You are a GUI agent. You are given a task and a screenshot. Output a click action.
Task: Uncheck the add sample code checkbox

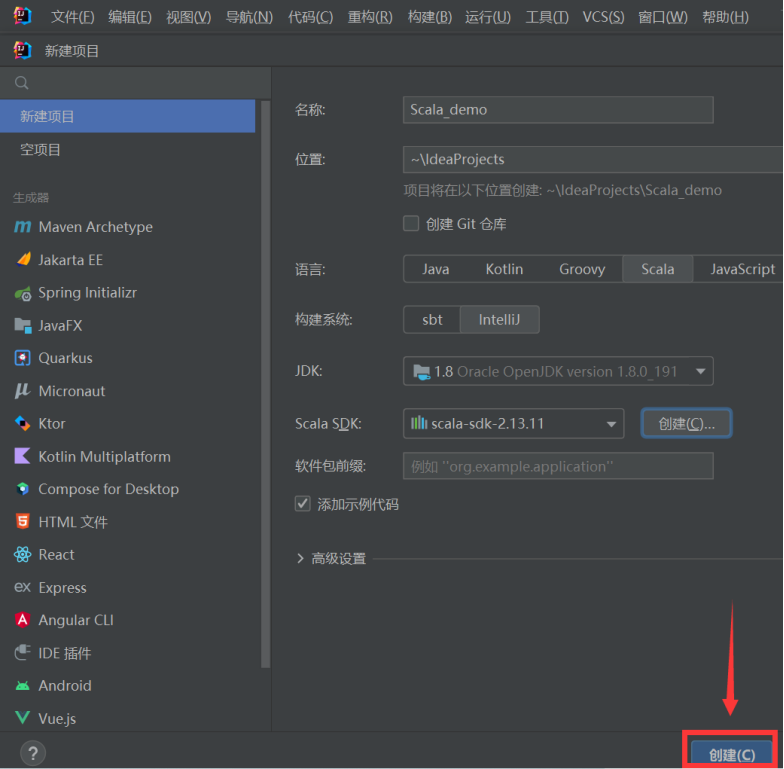pos(302,504)
